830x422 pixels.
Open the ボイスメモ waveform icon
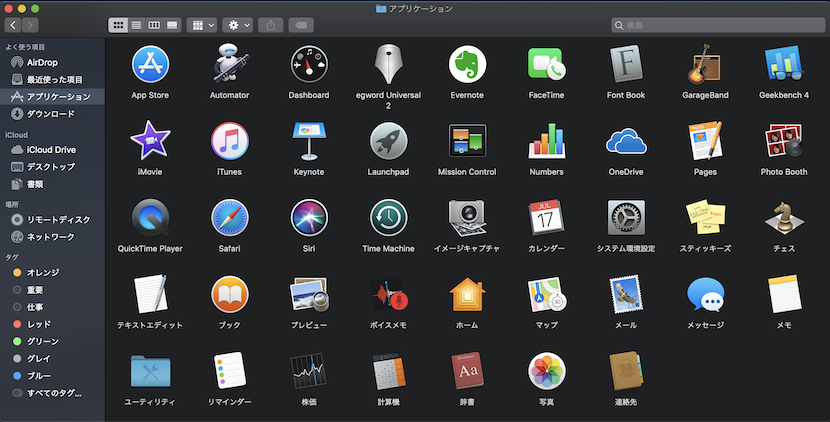[x=389, y=294]
